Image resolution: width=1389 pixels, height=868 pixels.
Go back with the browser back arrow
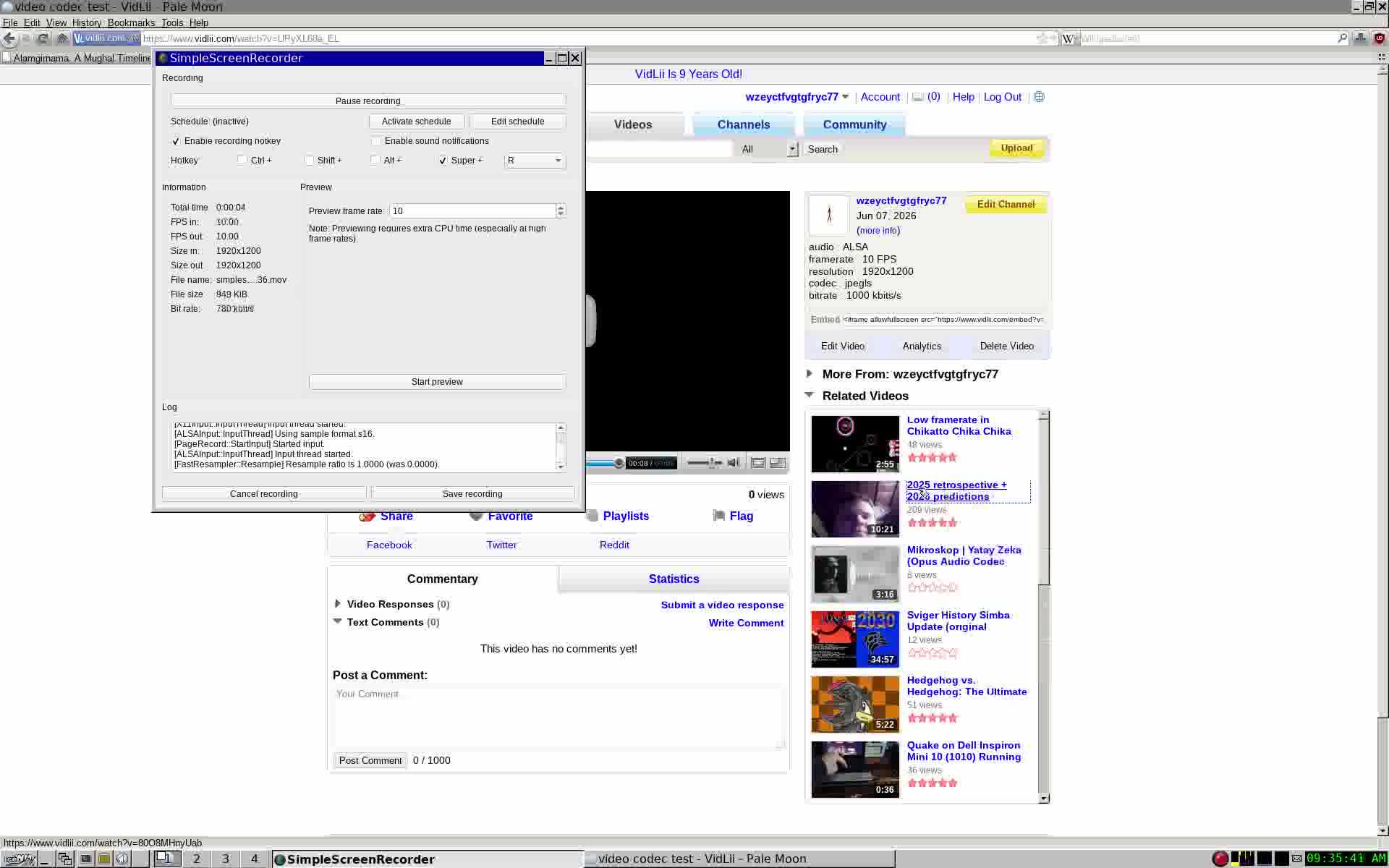coord(9,38)
